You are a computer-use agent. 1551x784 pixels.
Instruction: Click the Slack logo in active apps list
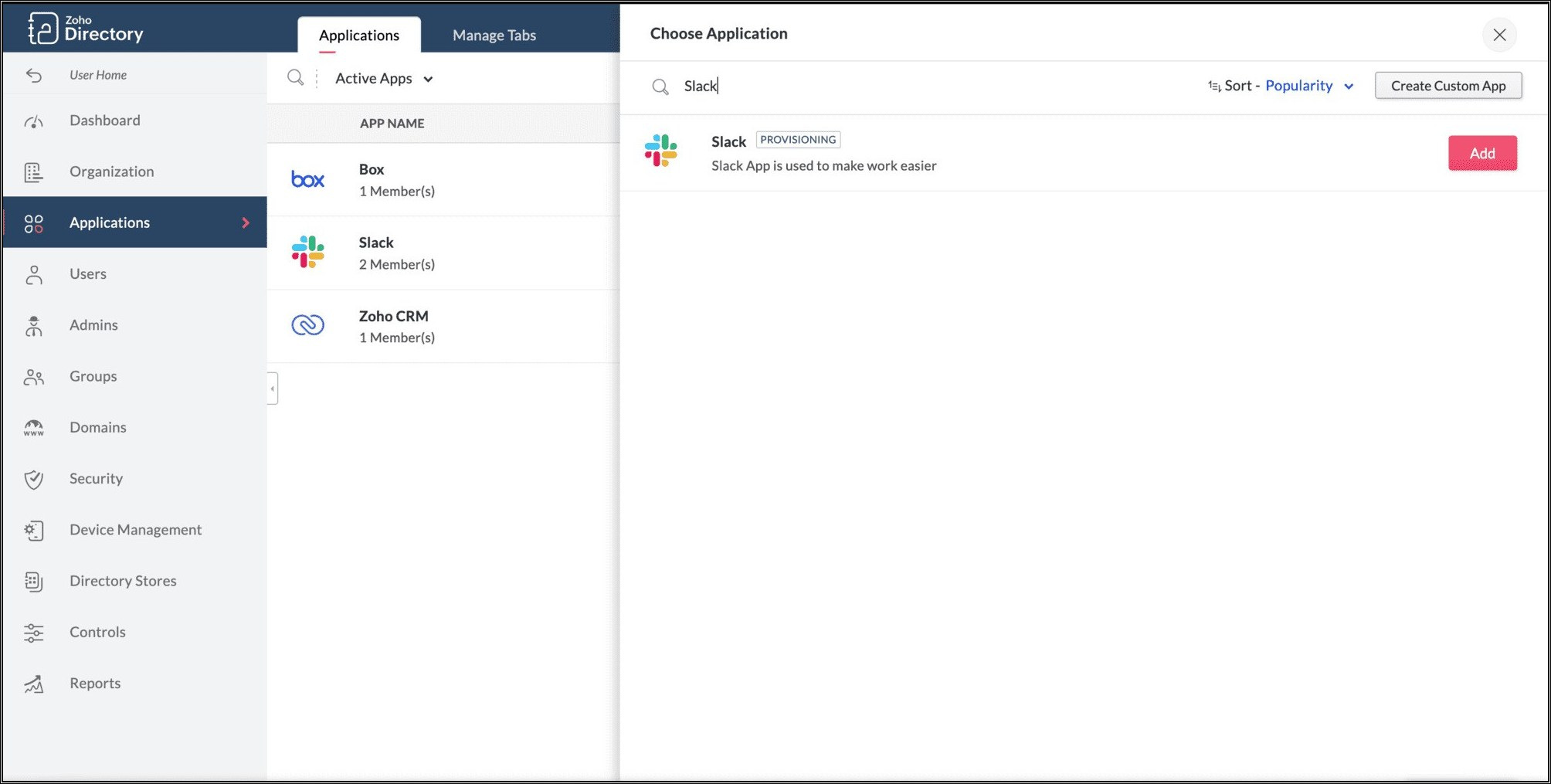[x=307, y=252]
